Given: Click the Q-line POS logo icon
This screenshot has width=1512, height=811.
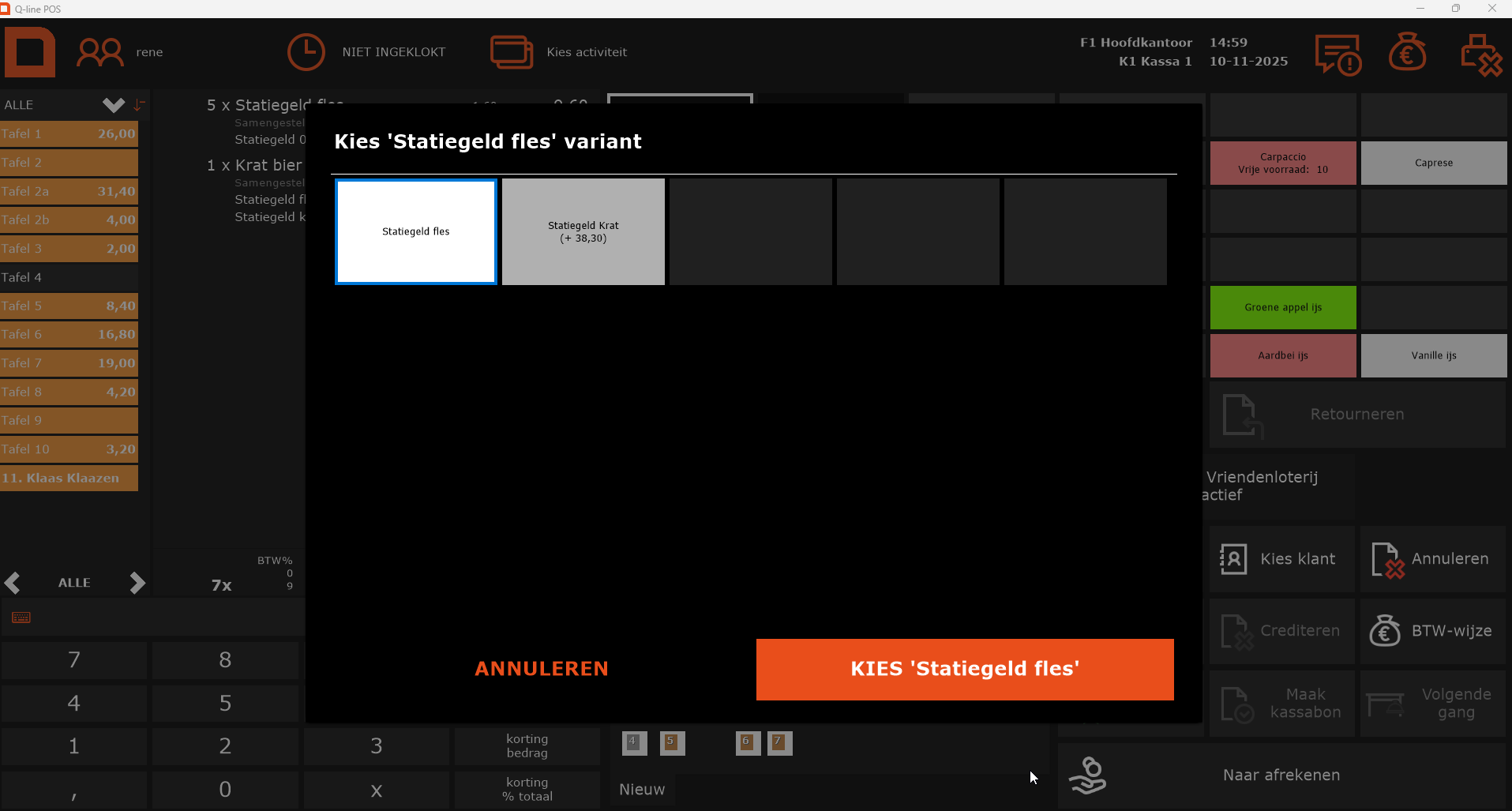Looking at the screenshot, I should point(30,52).
